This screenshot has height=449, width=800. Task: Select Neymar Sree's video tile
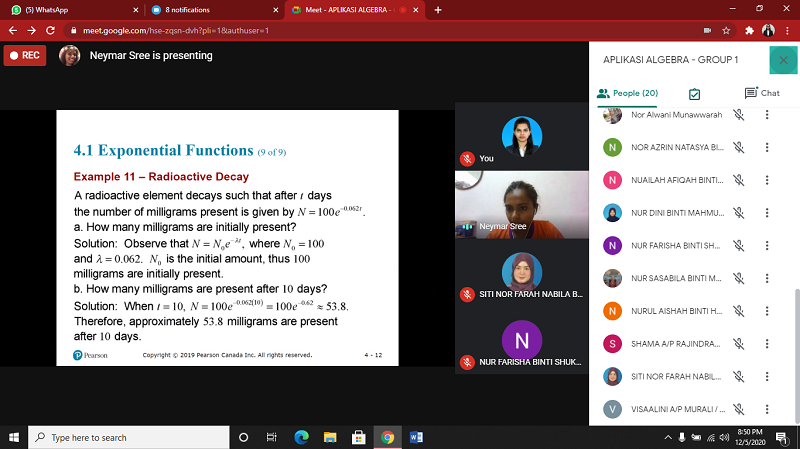tap(521, 206)
